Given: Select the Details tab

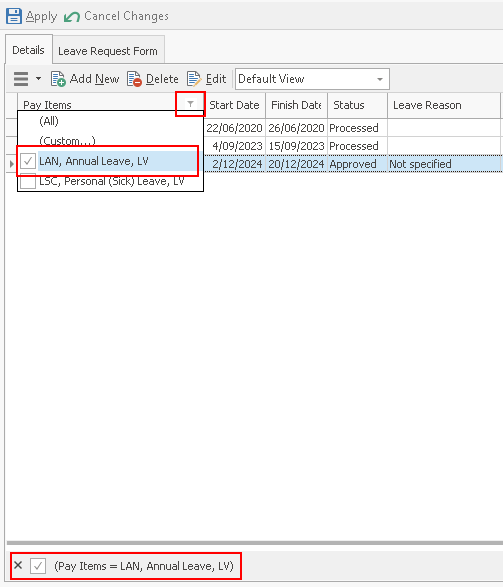Looking at the screenshot, I should point(28,50).
